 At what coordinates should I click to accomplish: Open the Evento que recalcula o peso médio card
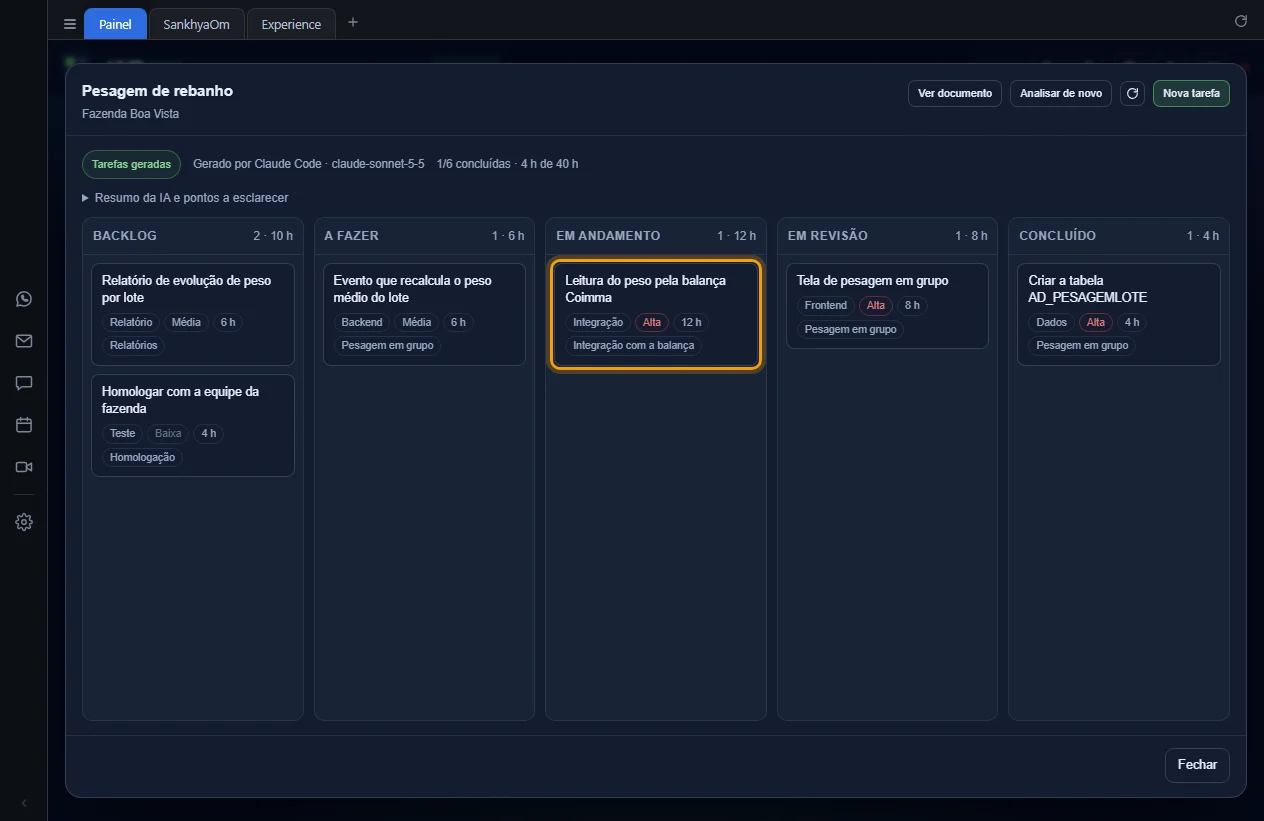[424, 314]
